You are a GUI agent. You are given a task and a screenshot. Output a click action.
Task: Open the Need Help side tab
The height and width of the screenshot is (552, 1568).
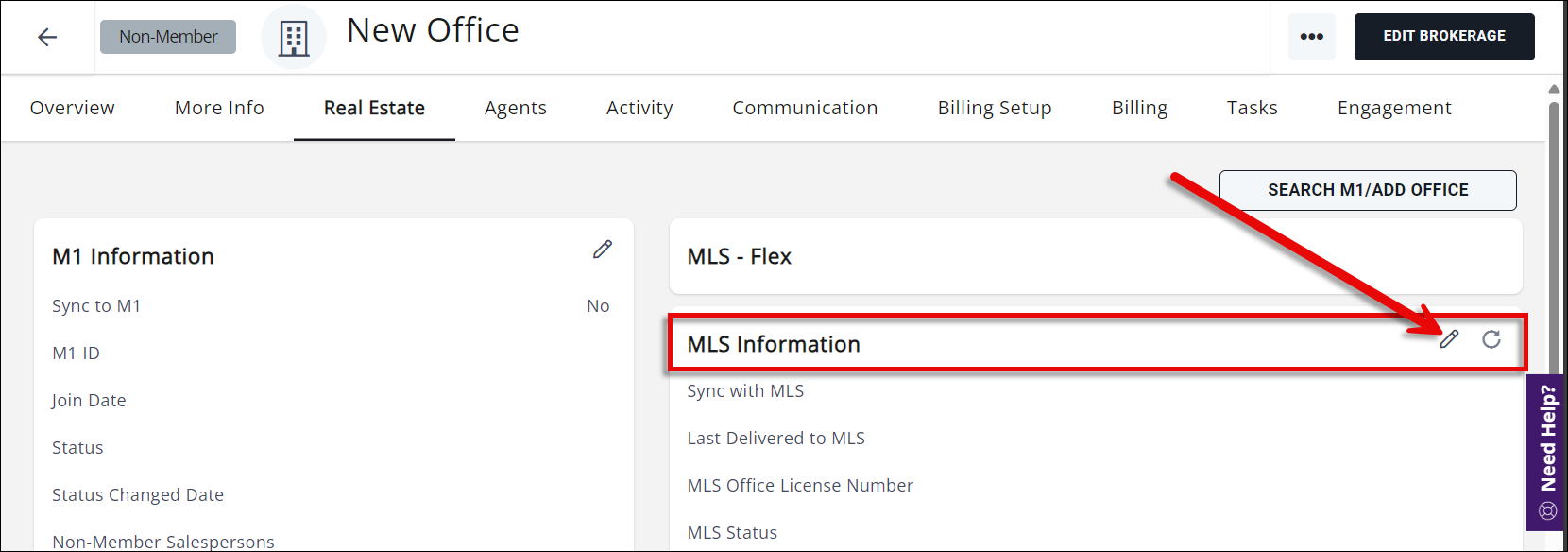(x=1546, y=451)
